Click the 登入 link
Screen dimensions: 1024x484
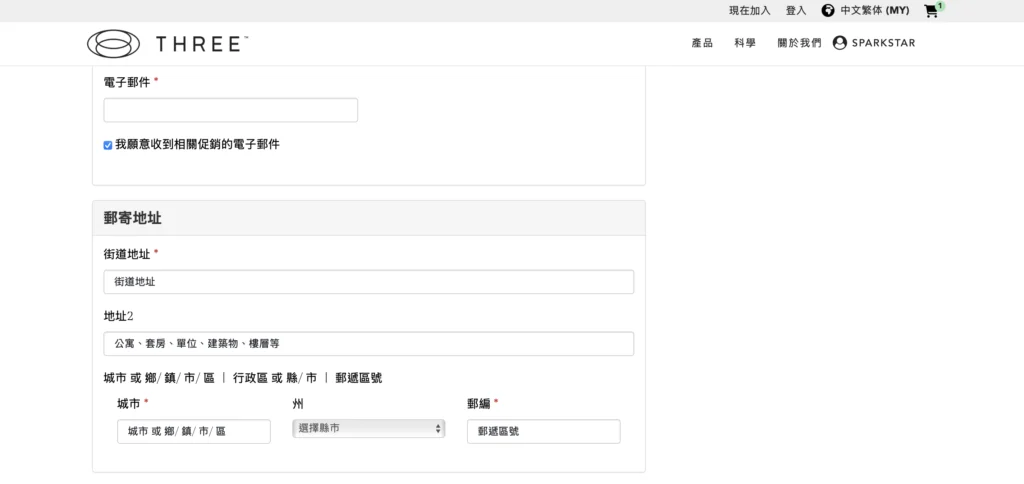796,10
